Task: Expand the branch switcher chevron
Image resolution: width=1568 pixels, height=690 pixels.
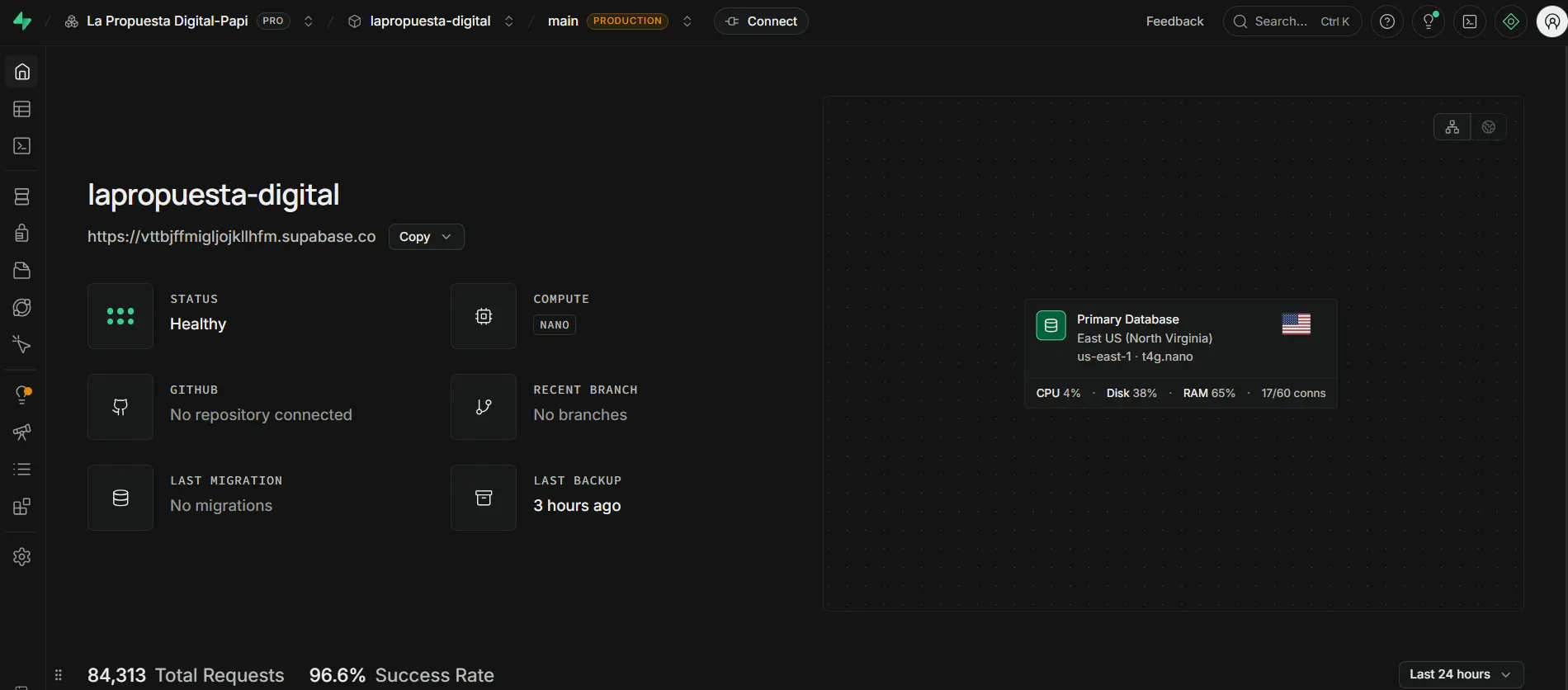Action: 687,21
